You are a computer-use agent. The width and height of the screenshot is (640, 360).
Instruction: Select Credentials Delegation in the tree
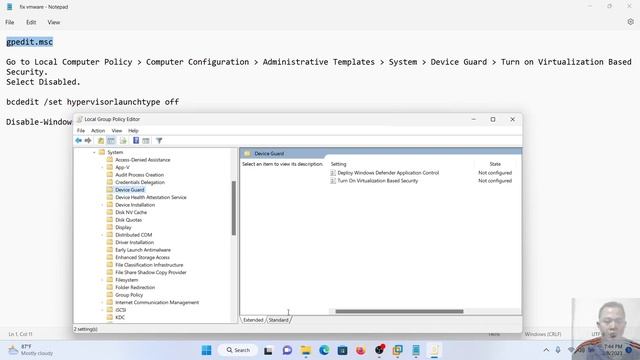[140, 182]
